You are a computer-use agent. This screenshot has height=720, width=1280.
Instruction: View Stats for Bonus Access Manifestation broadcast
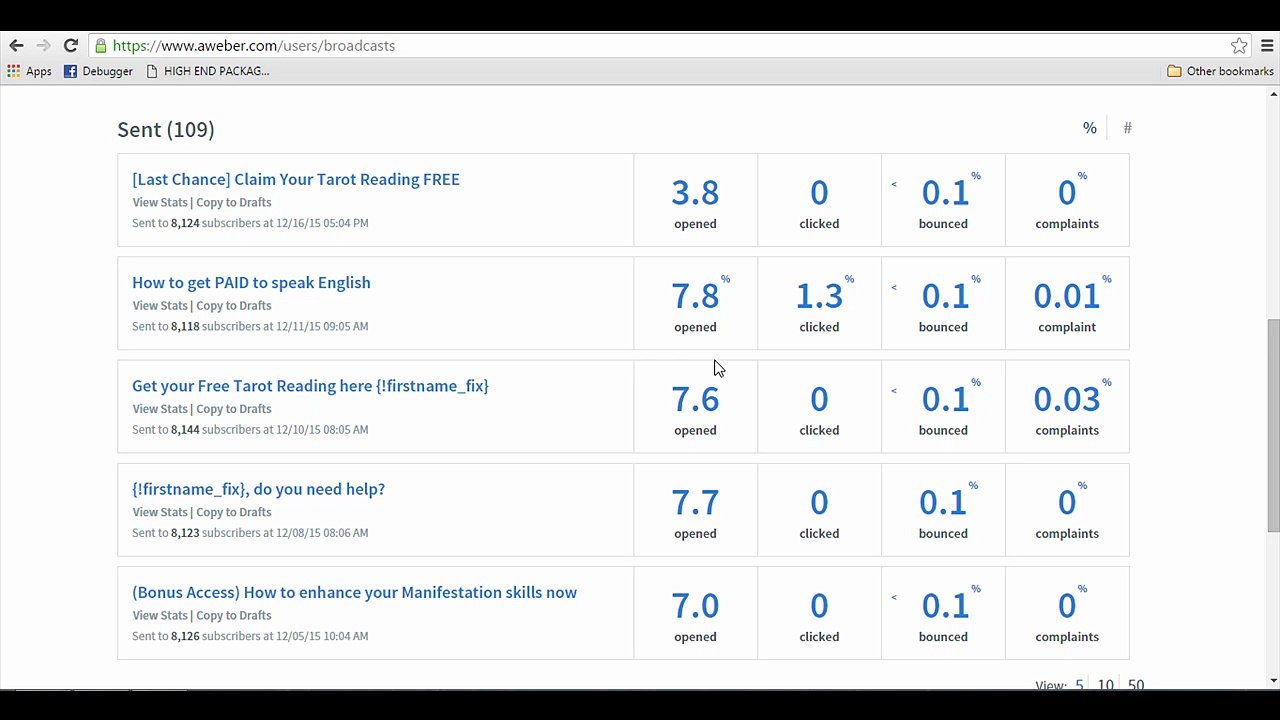[x=160, y=615]
